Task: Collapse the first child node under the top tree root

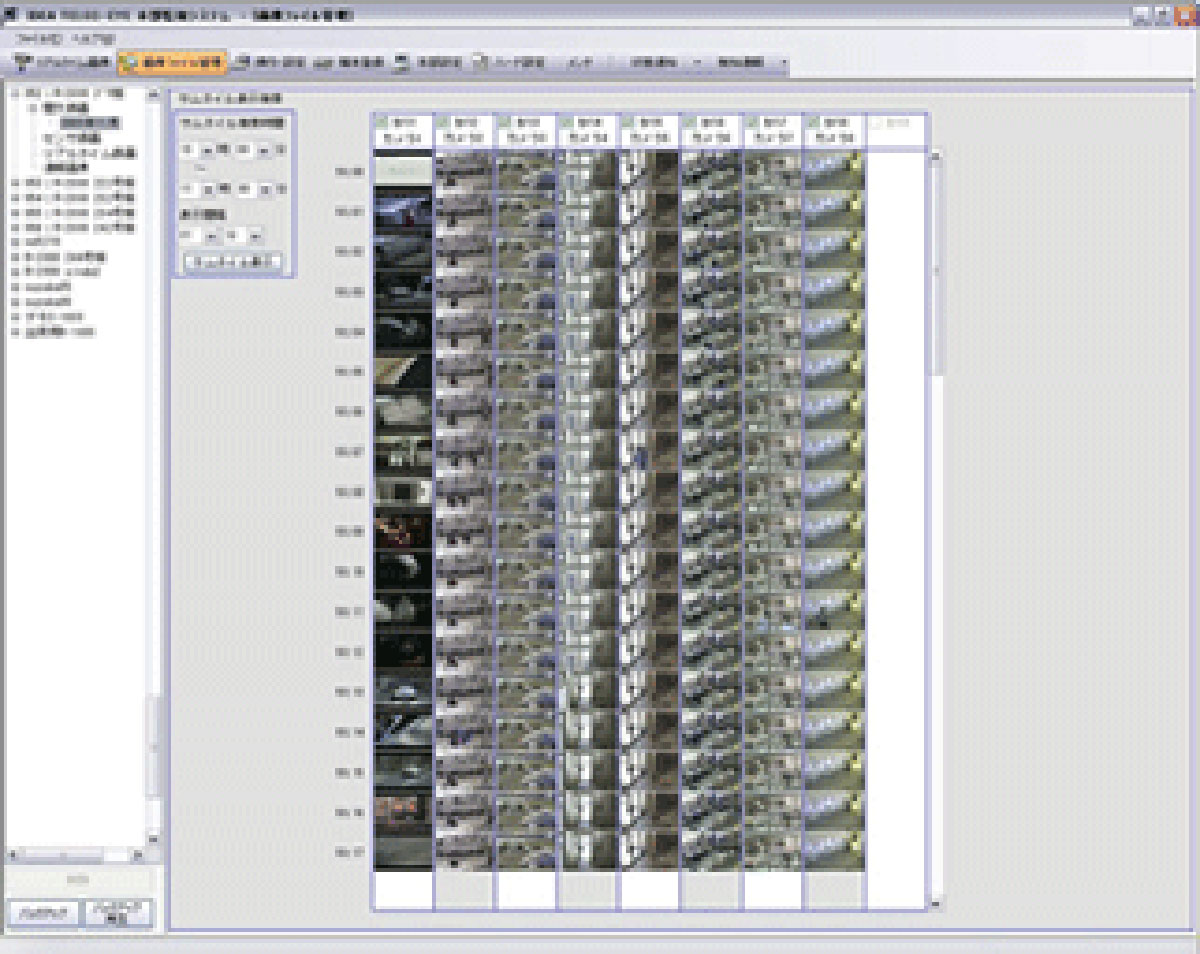Action: click(x=31, y=108)
